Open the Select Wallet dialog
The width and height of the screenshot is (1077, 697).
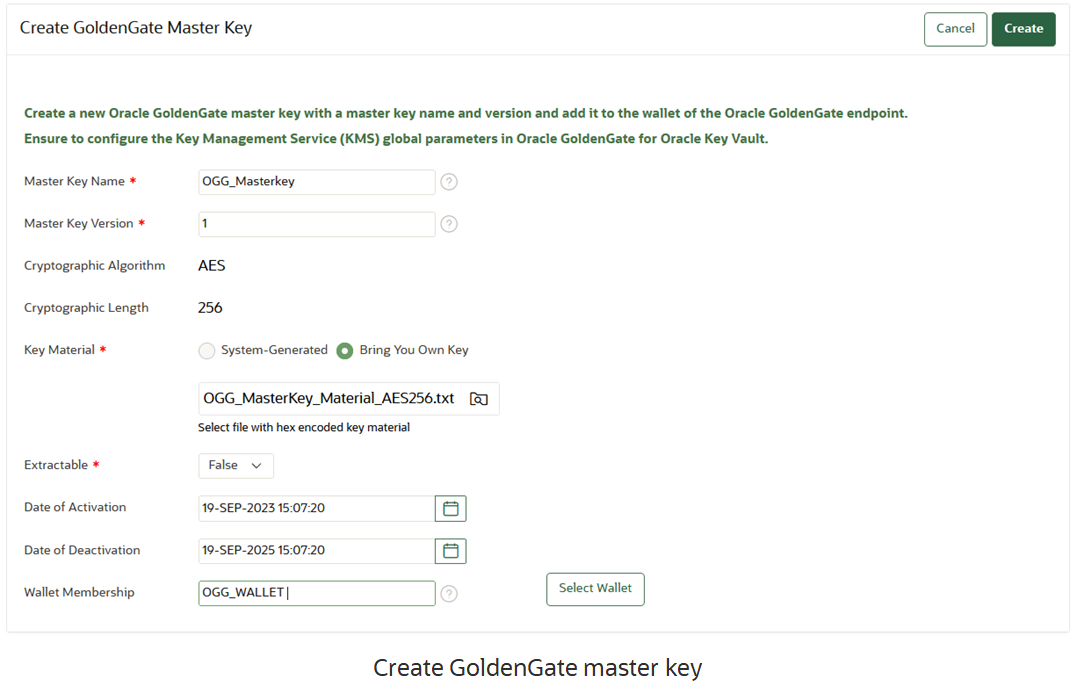pyautogui.click(x=595, y=589)
